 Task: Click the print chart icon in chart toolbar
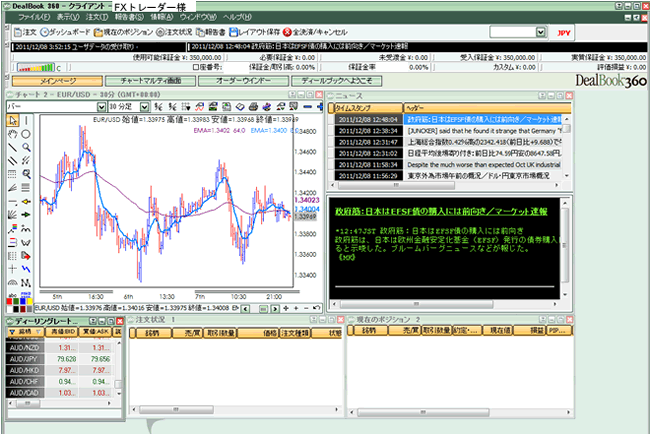253,107
